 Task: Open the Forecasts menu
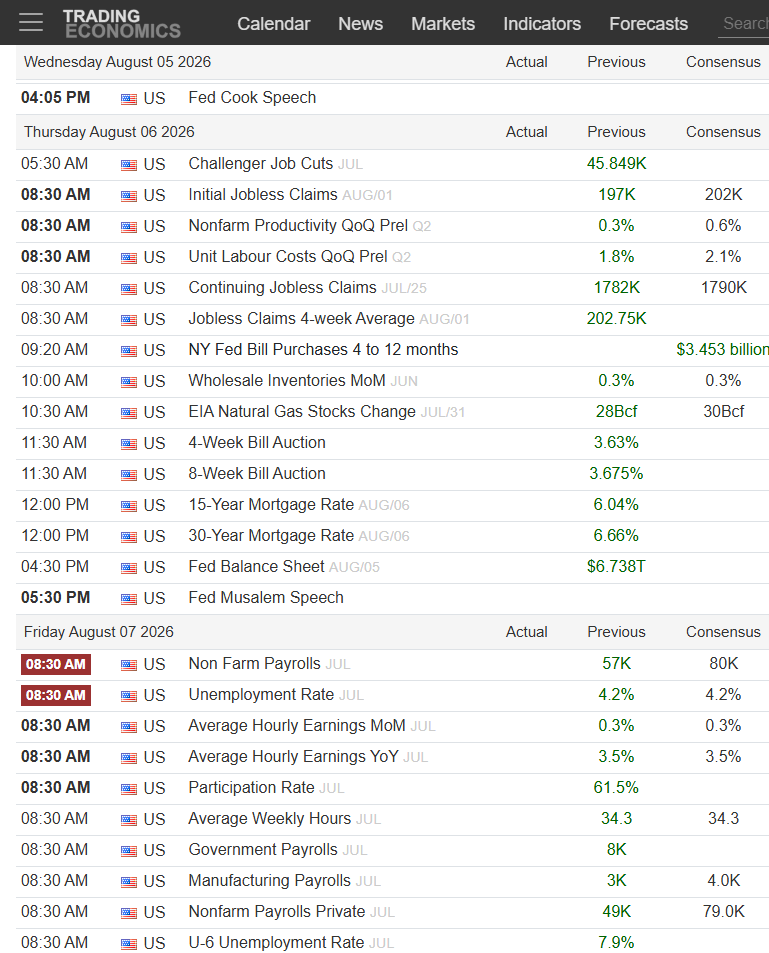(x=649, y=24)
